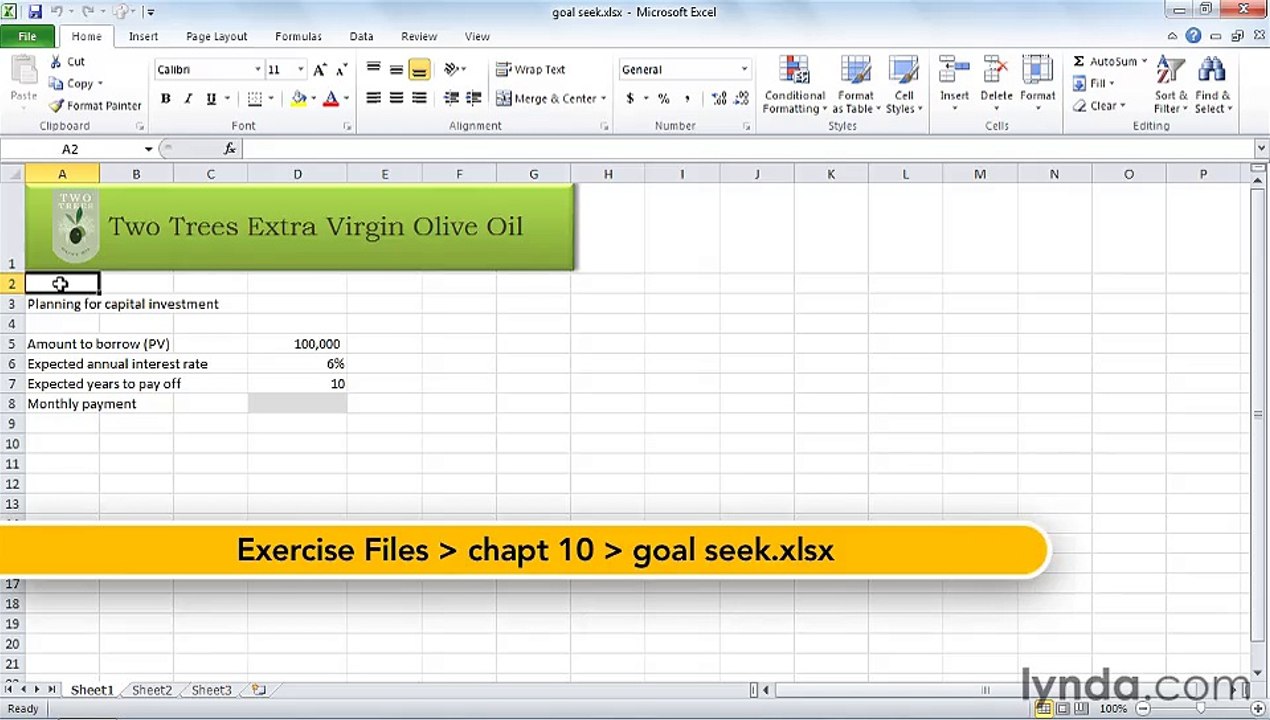
Task: Switch to the Page Layout tab
Action: pyautogui.click(x=216, y=36)
